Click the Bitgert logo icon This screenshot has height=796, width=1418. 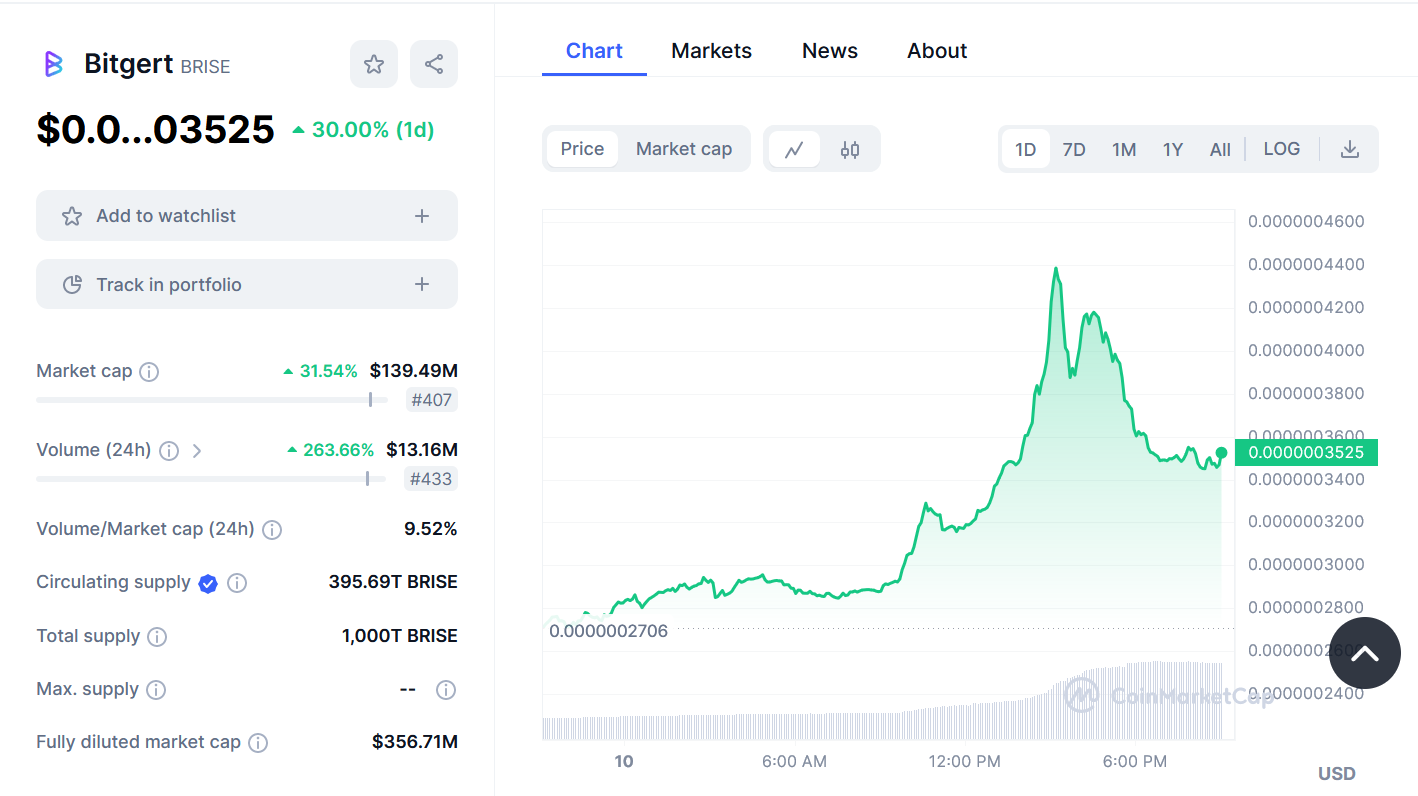[x=53, y=65]
